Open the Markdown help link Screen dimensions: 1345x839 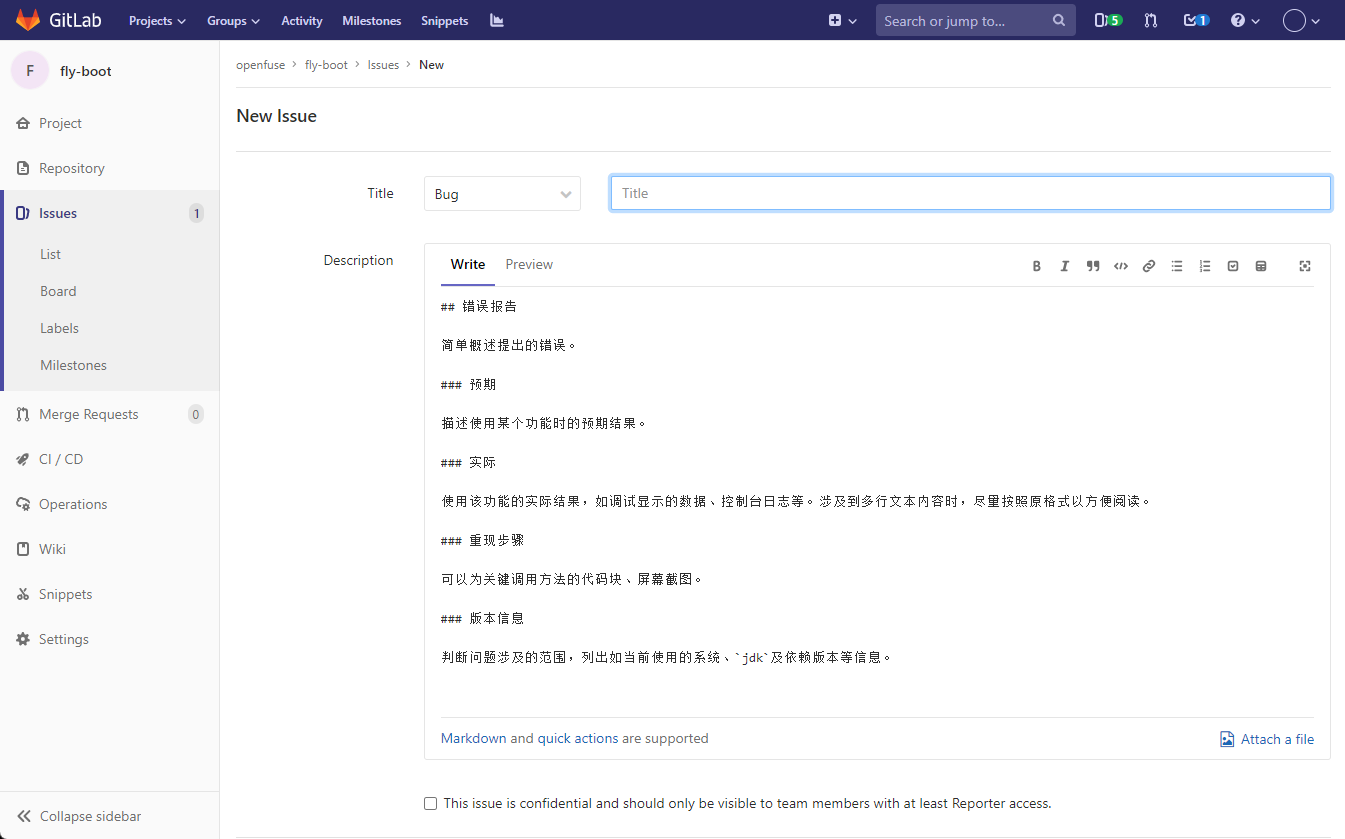pos(473,738)
